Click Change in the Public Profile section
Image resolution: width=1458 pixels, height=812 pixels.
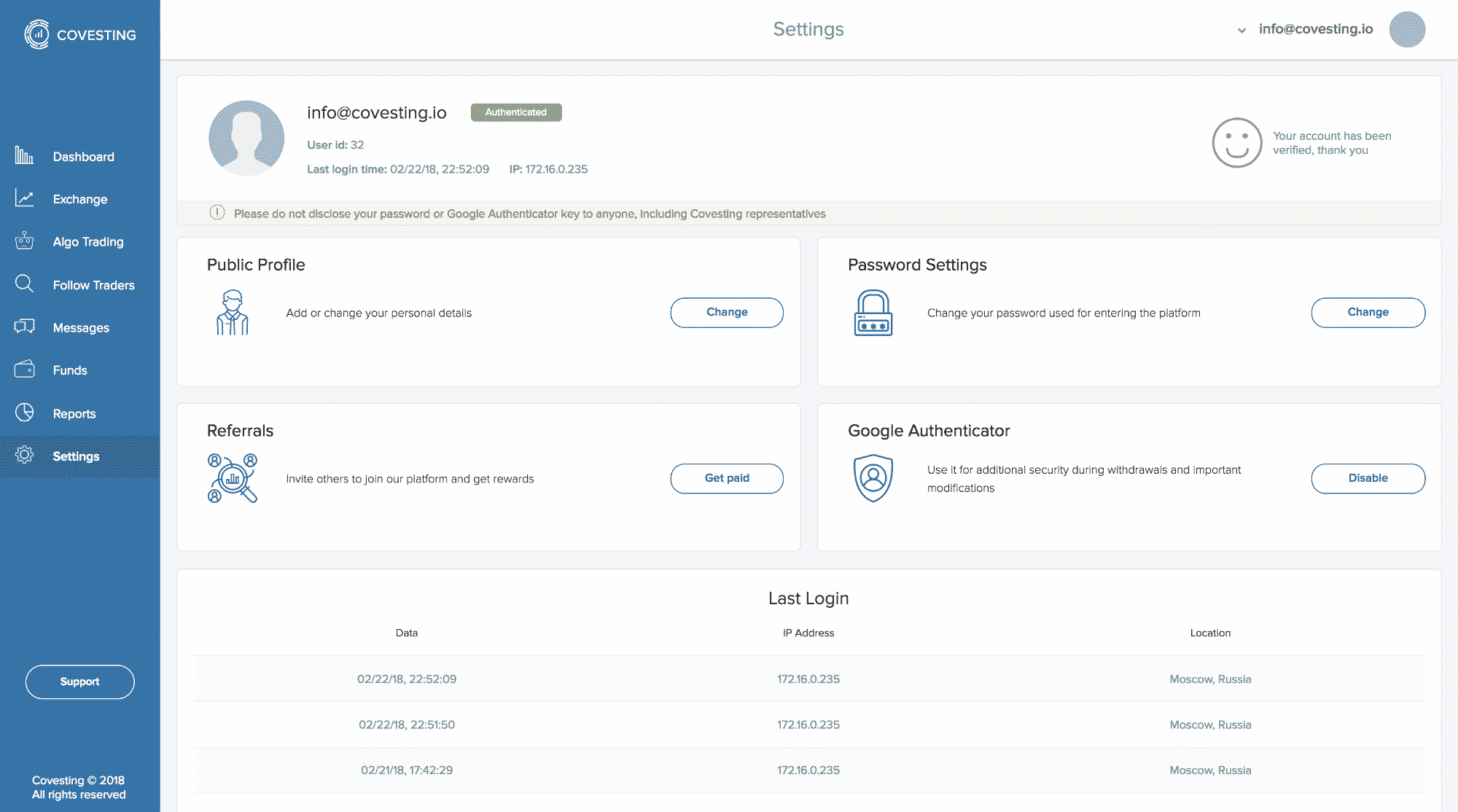pyautogui.click(x=726, y=312)
